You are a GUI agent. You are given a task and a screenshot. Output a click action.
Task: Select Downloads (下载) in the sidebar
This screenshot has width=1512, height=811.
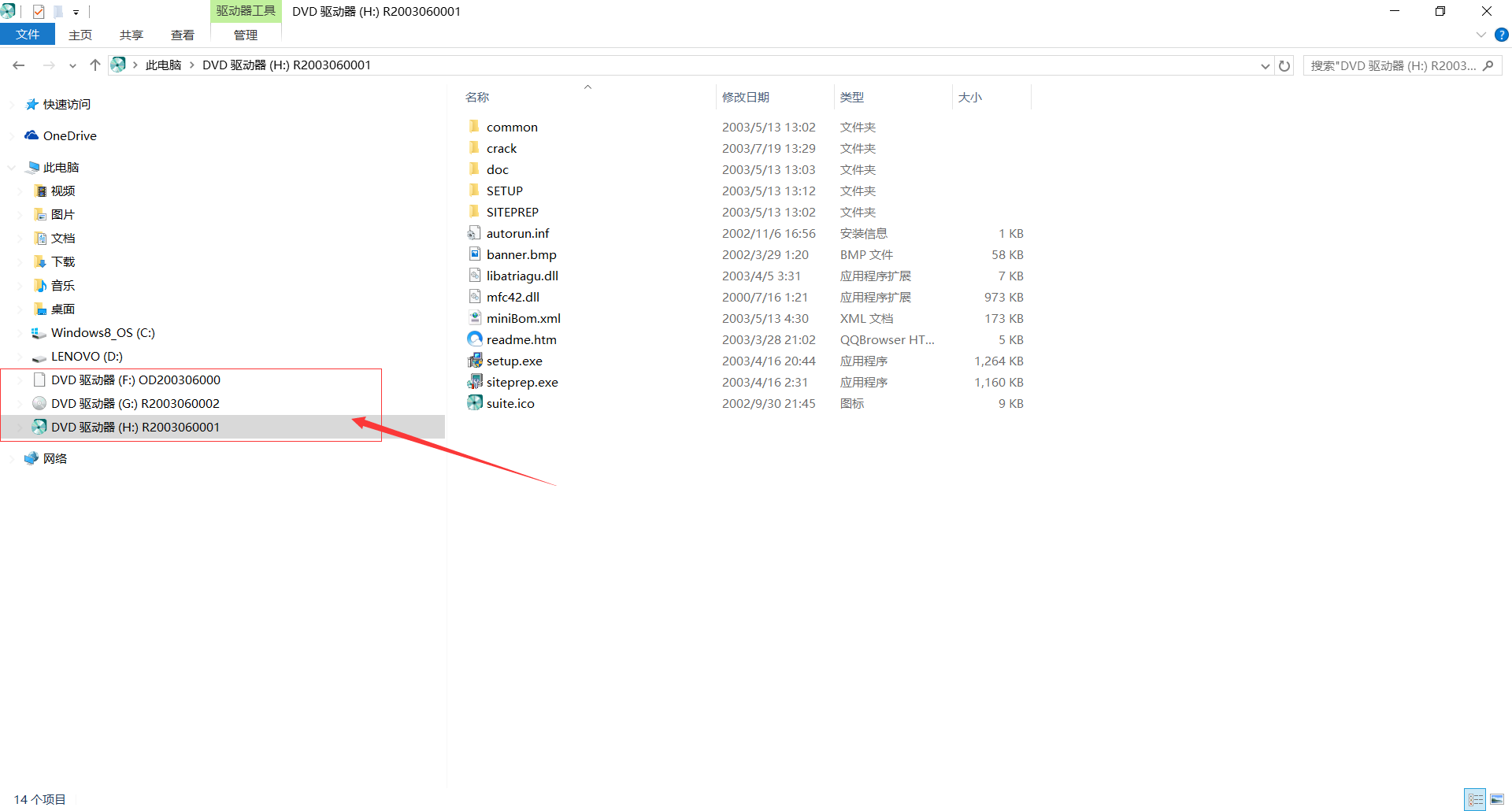(63, 262)
